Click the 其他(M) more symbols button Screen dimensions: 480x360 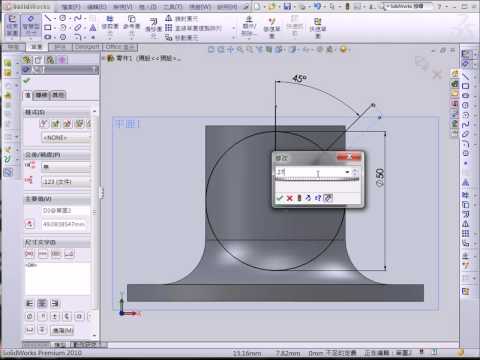(x=62, y=330)
